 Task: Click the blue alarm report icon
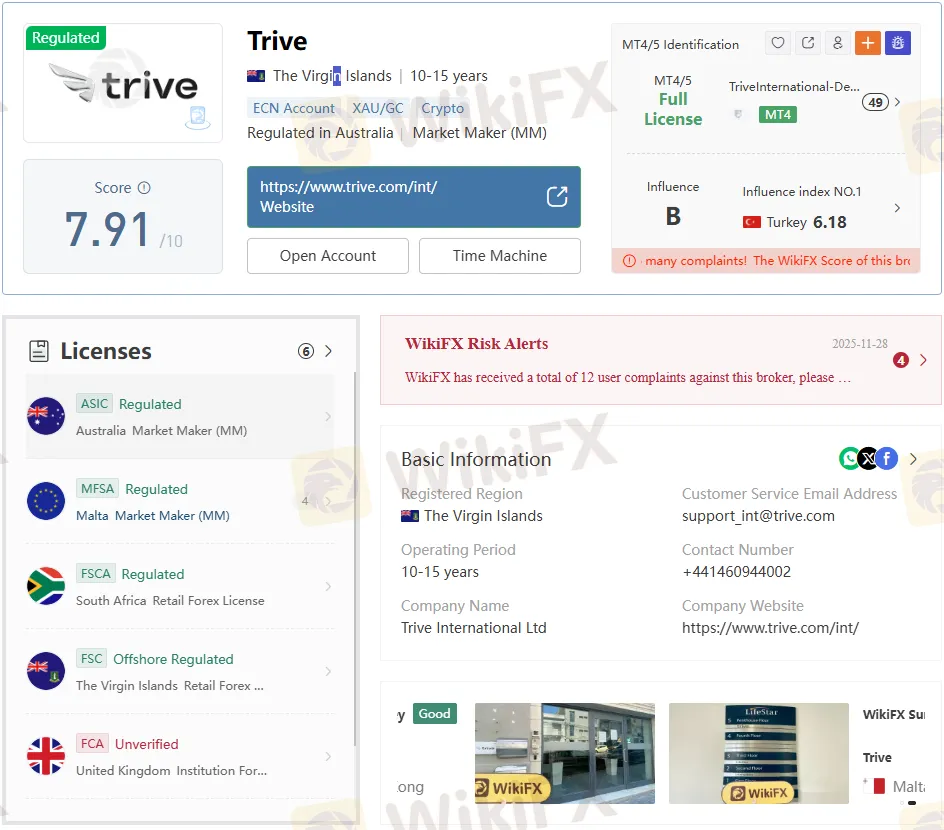point(897,43)
